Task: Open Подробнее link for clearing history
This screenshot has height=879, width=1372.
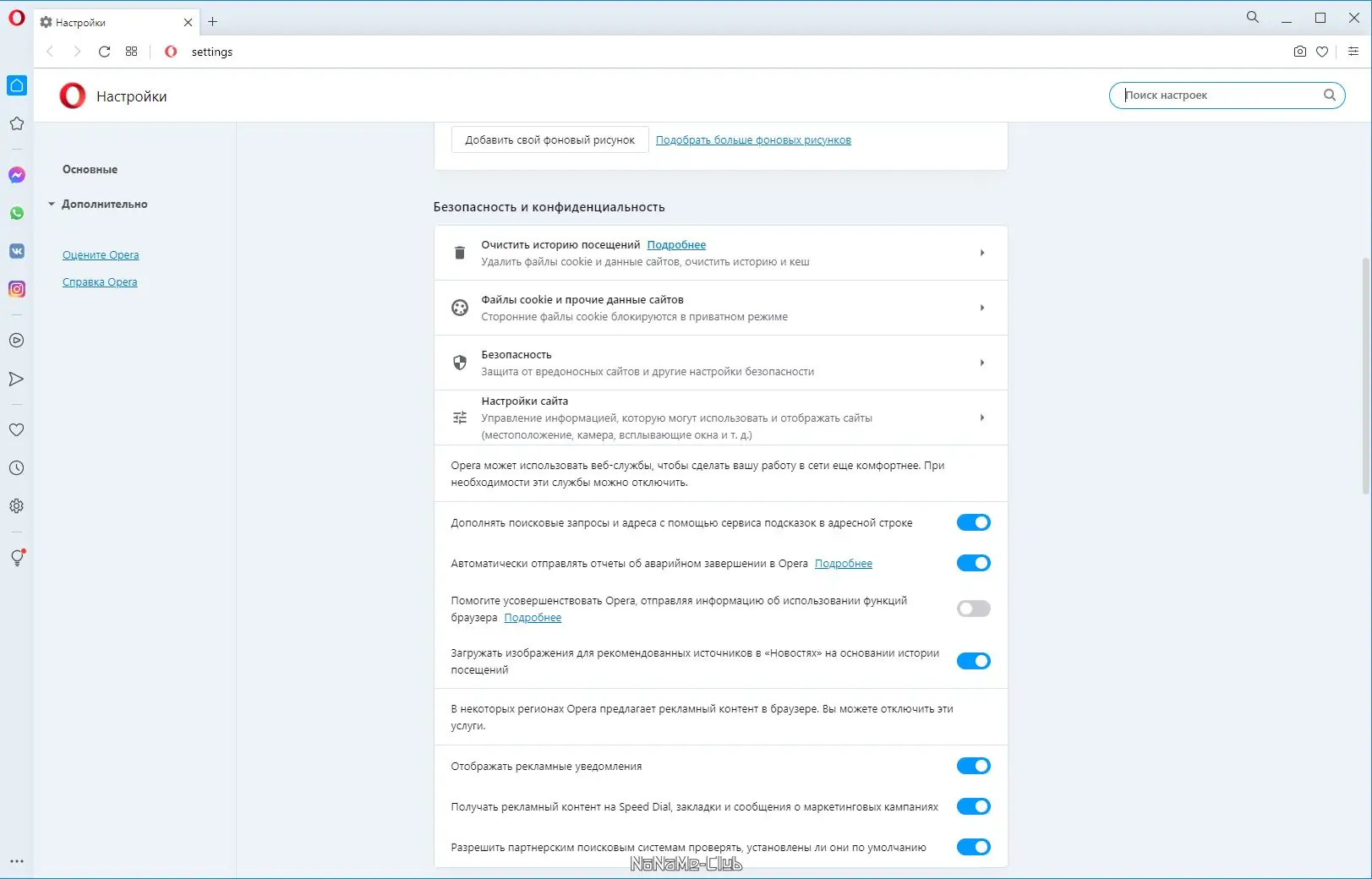Action: pyautogui.click(x=676, y=245)
